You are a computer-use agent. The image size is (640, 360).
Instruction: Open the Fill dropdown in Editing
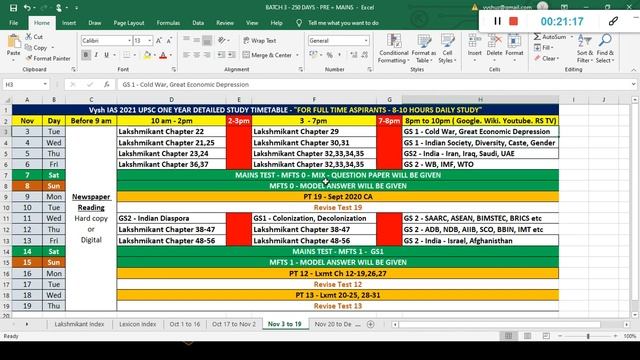(544, 48)
